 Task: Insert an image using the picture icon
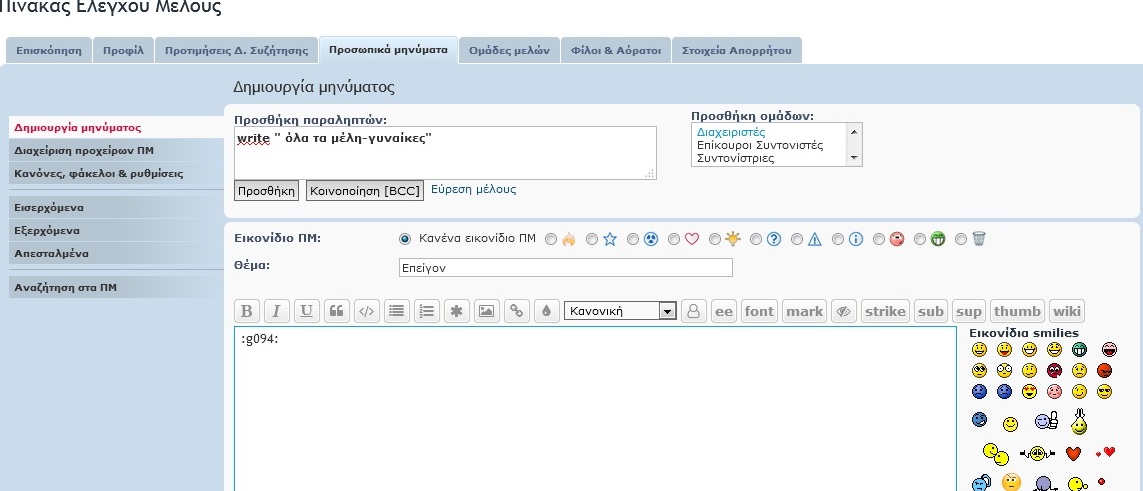coord(487,311)
